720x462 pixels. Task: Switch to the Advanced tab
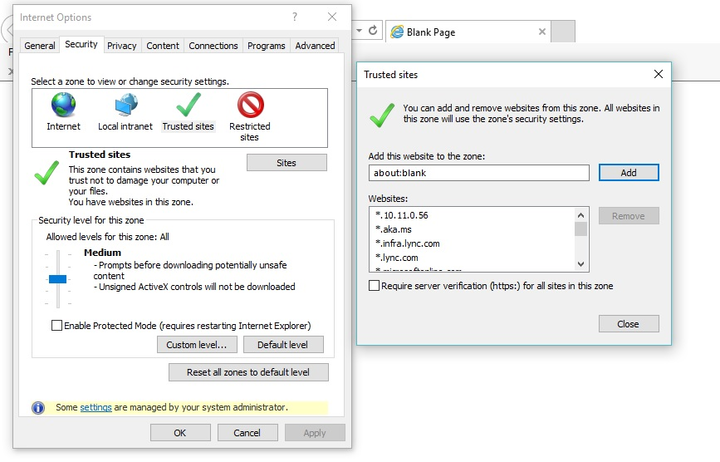(x=315, y=46)
